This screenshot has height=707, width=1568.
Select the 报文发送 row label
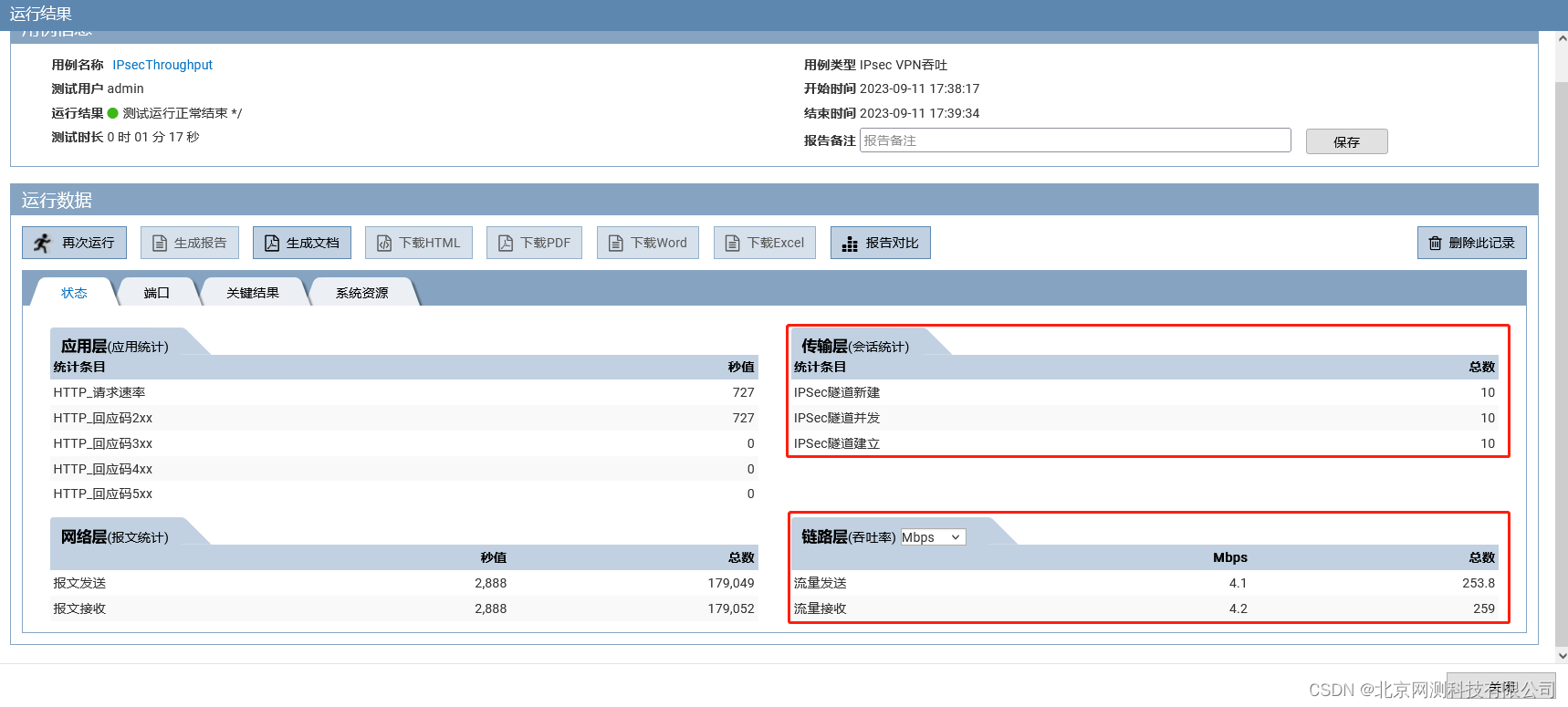point(79,583)
